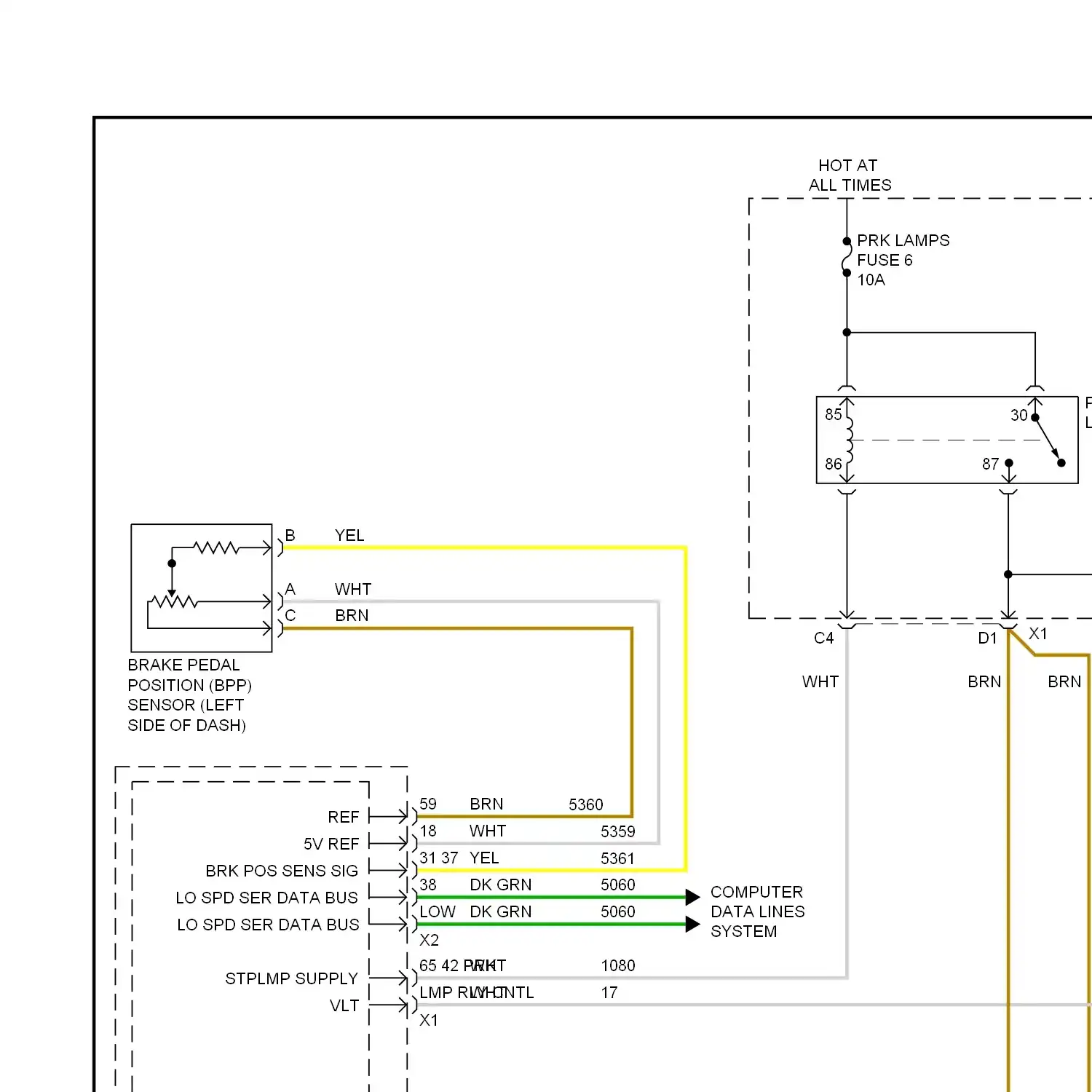The image size is (1092, 1092).
Task: Click the 'HOT AT ALL TIMES' label
Action: coord(850,175)
